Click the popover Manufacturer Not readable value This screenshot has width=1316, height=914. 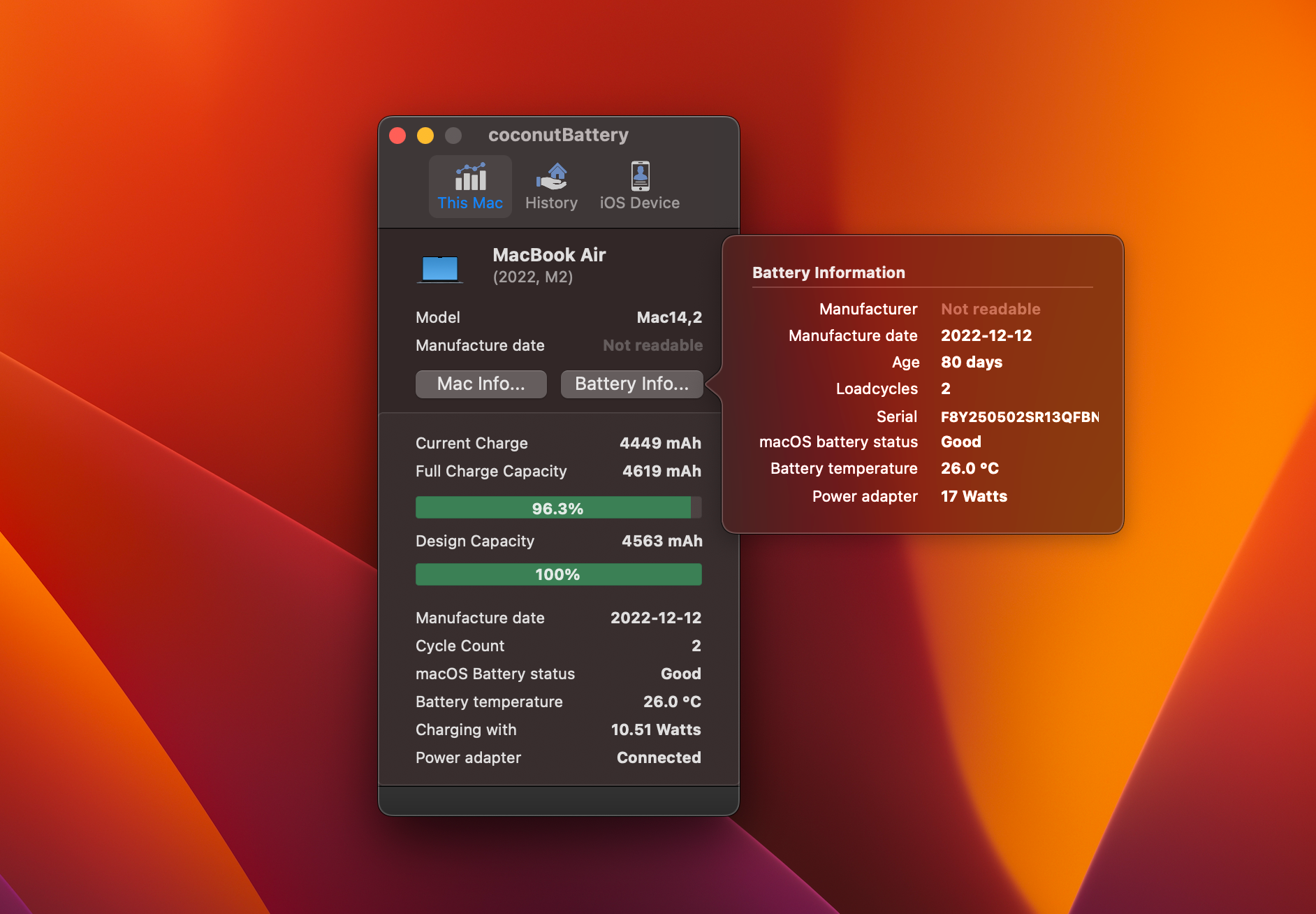[x=990, y=309]
